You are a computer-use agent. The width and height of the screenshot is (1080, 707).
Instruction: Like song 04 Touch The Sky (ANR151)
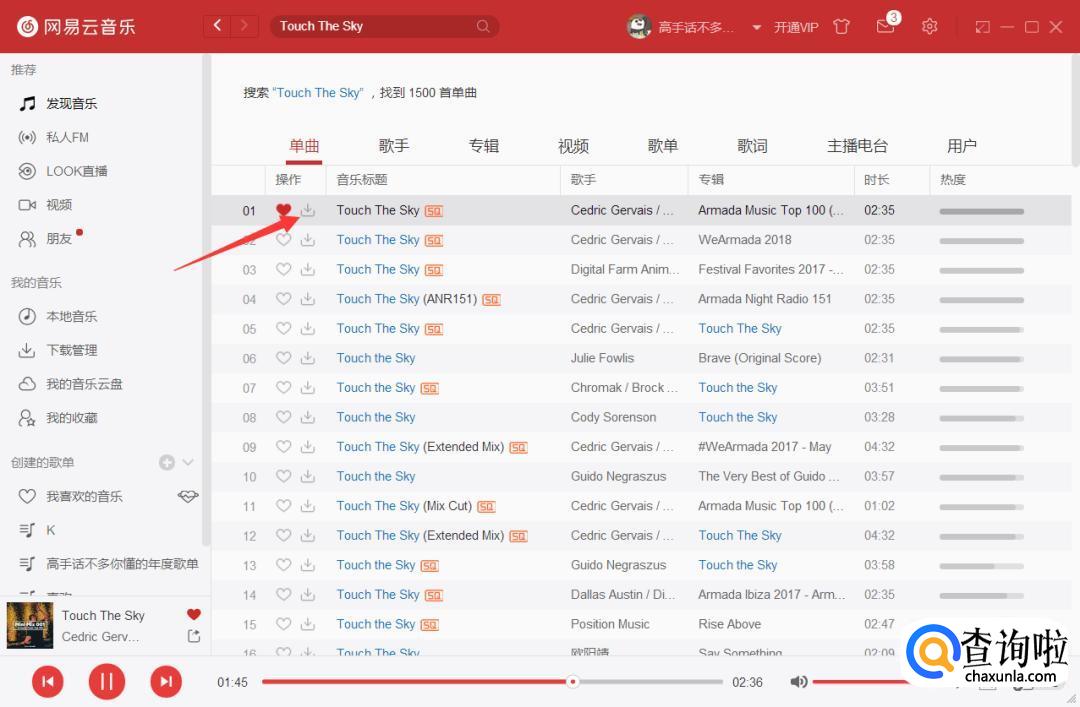click(x=283, y=299)
